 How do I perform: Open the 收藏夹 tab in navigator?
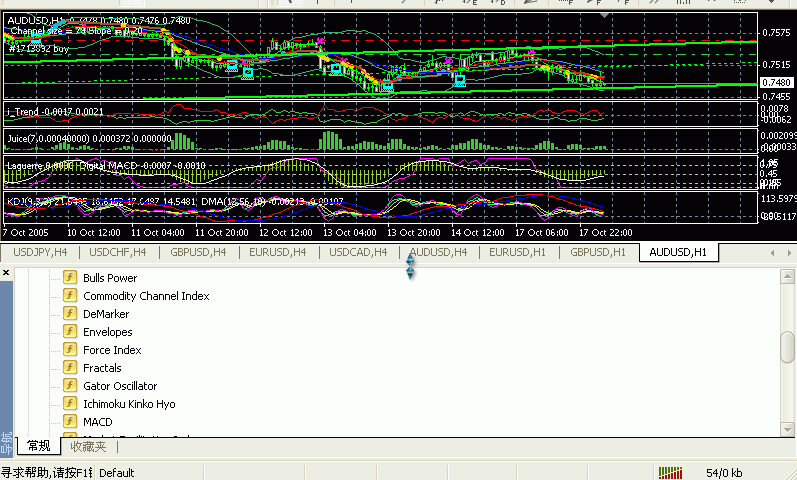[88, 446]
